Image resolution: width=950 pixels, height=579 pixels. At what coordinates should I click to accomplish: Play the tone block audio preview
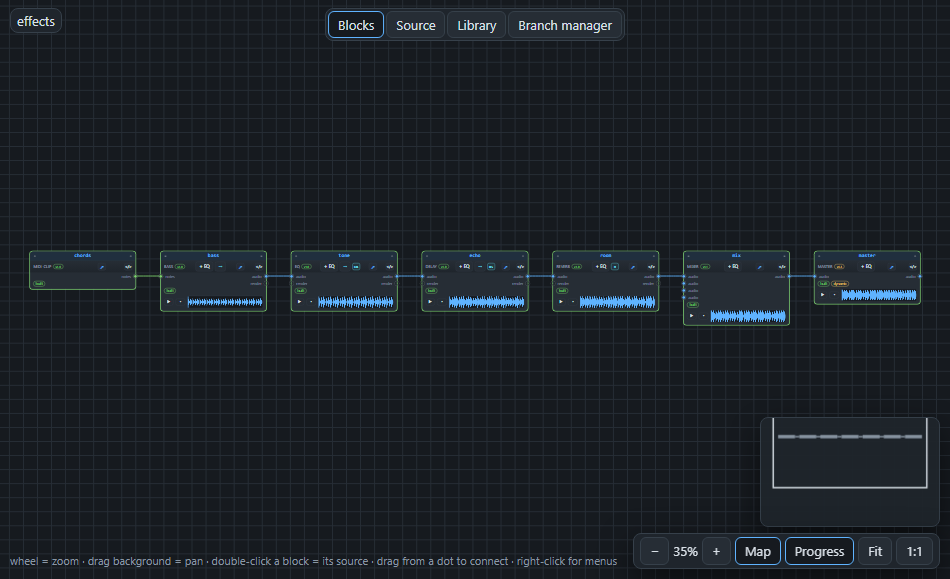[299, 302]
